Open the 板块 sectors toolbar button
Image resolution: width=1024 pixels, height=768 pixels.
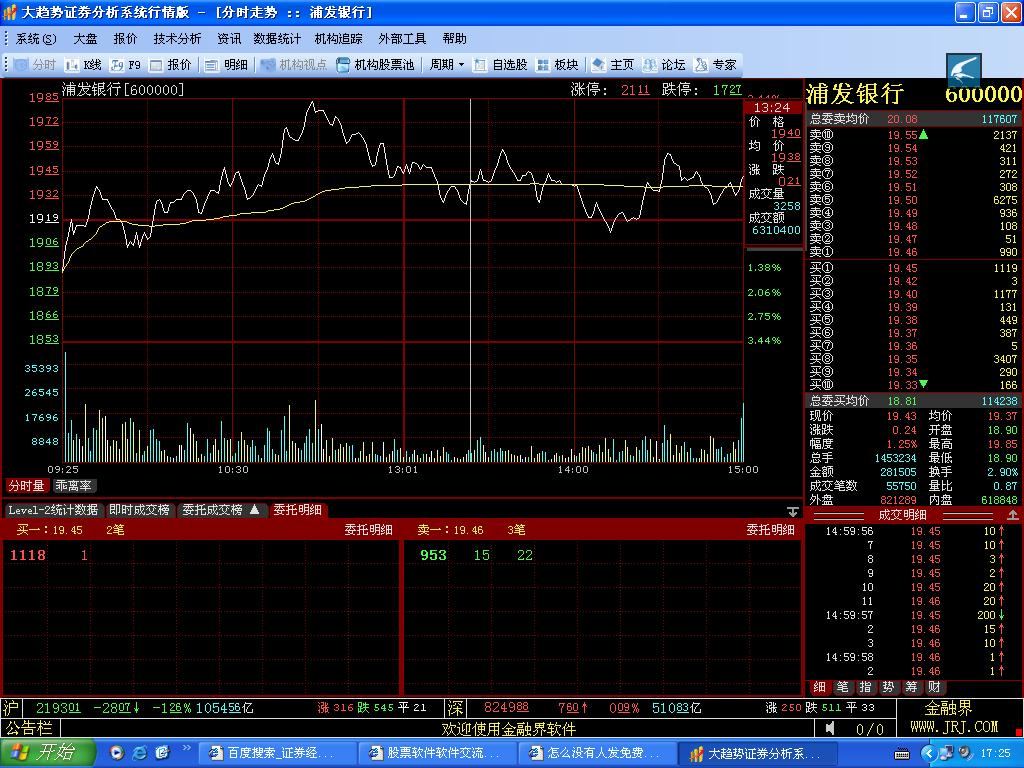coord(557,65)
